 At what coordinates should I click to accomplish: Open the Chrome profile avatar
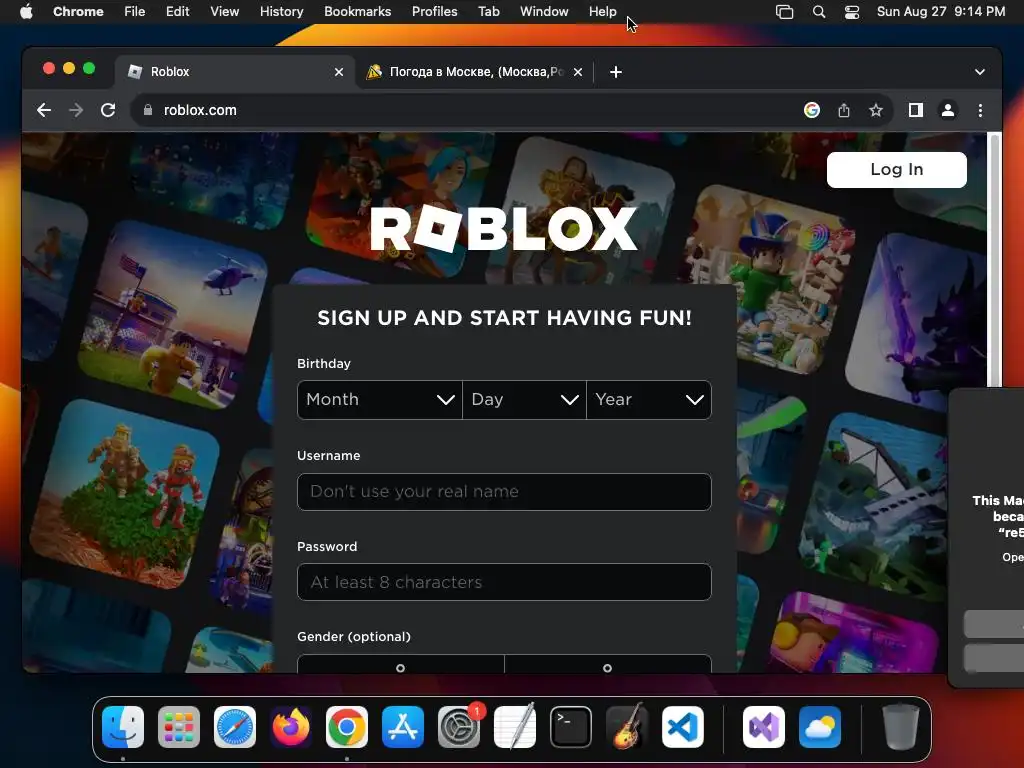click(x=948, y=110)
